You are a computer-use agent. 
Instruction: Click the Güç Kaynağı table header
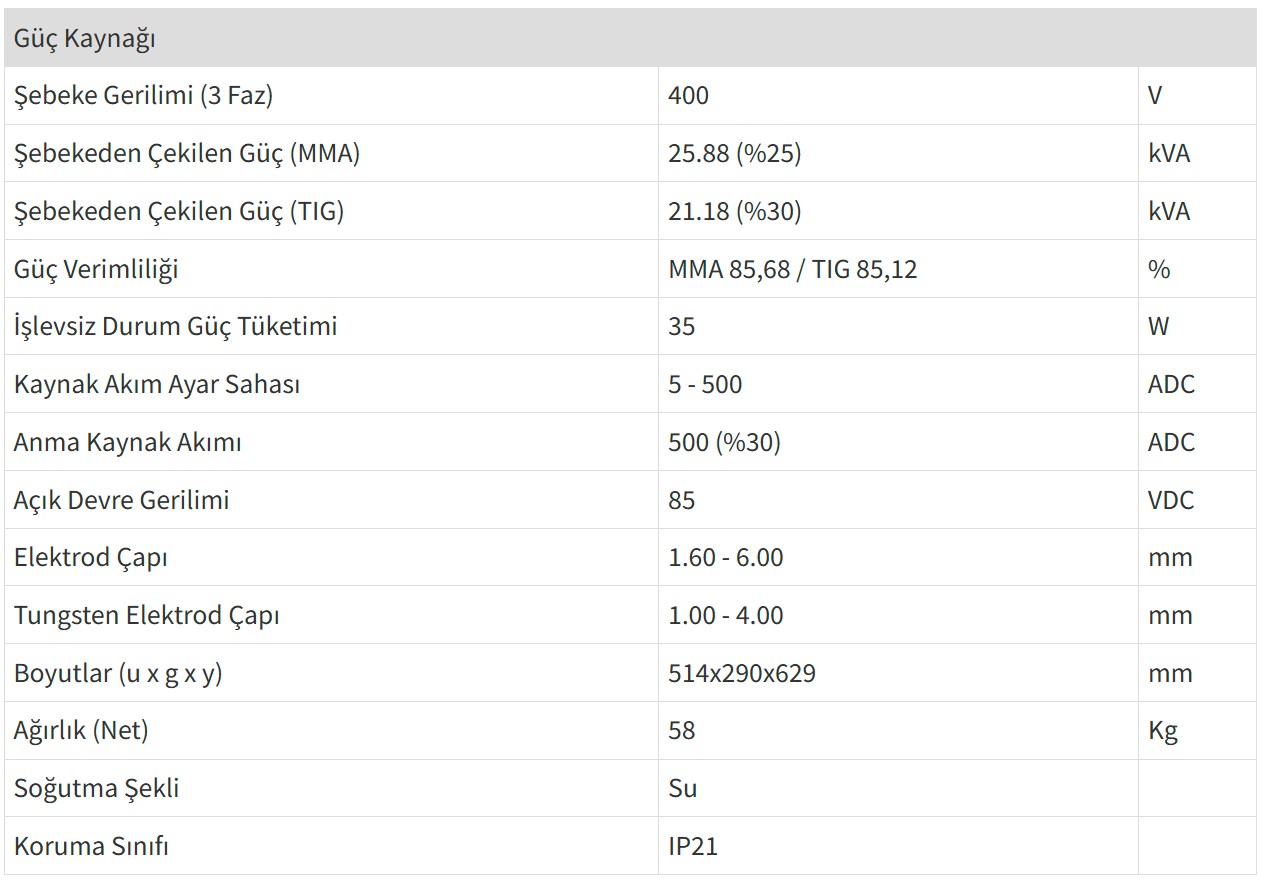click(84, 39)
